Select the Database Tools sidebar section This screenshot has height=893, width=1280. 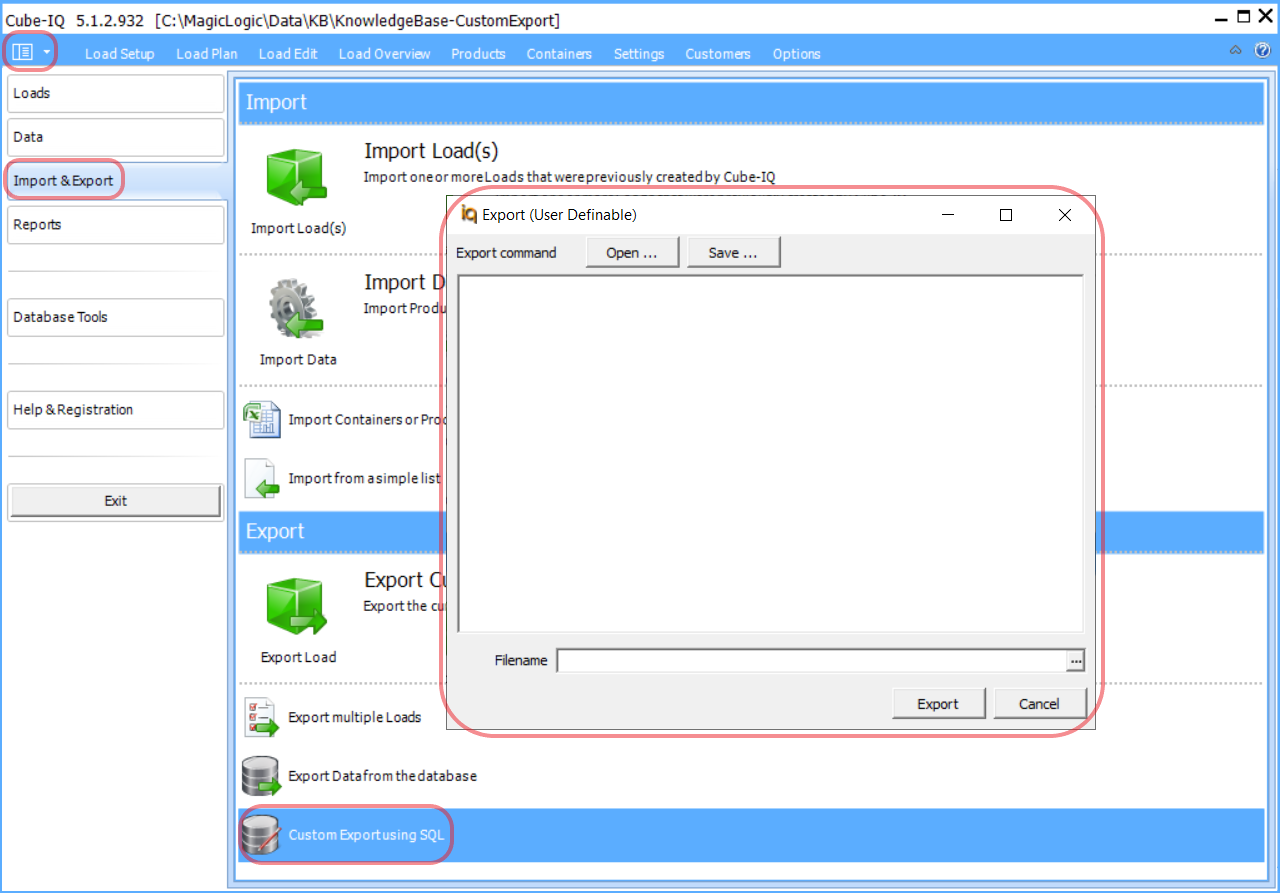(116, 317)
